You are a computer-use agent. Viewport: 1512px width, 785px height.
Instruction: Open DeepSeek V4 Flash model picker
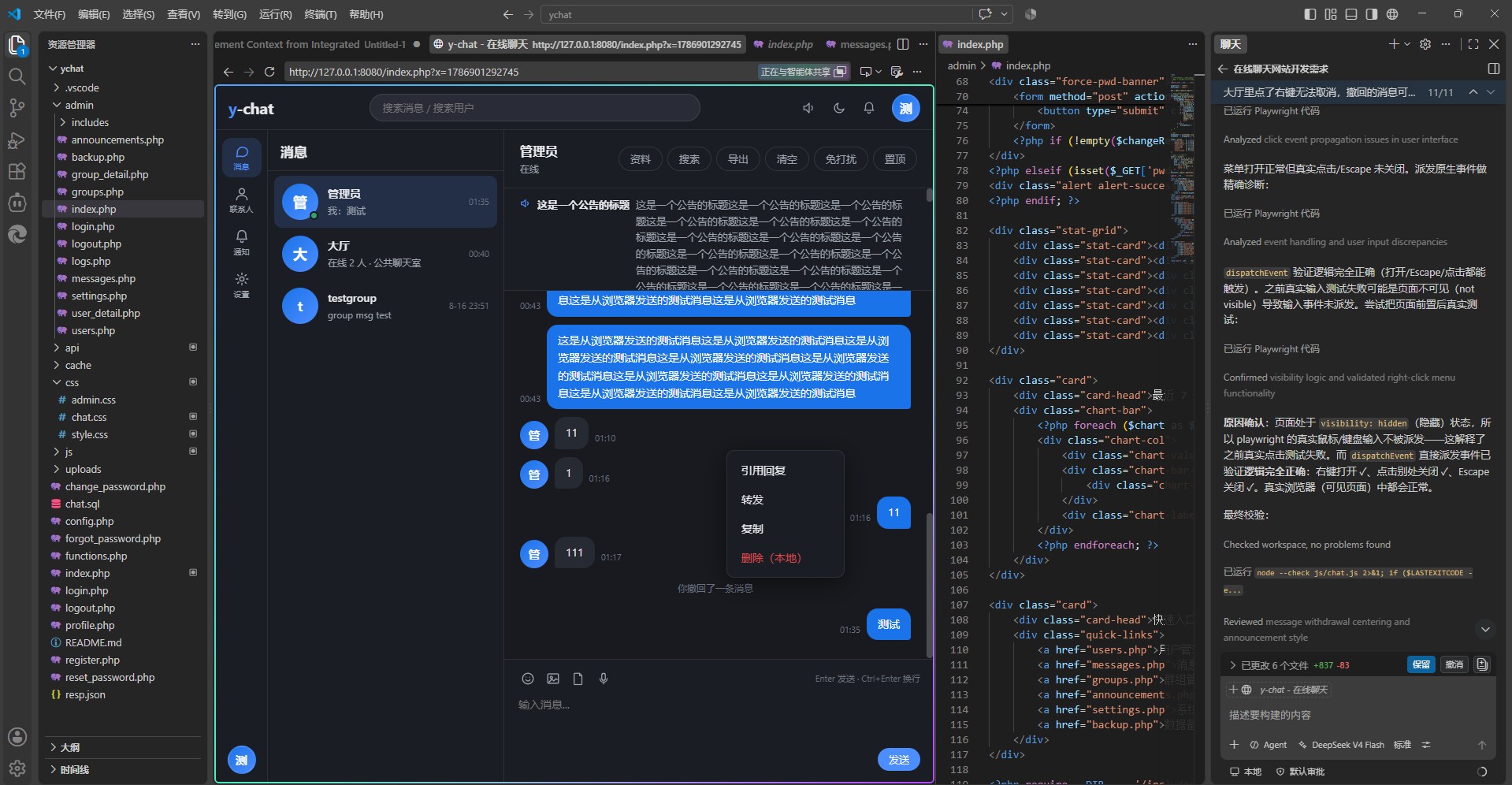click(1341, 745)
